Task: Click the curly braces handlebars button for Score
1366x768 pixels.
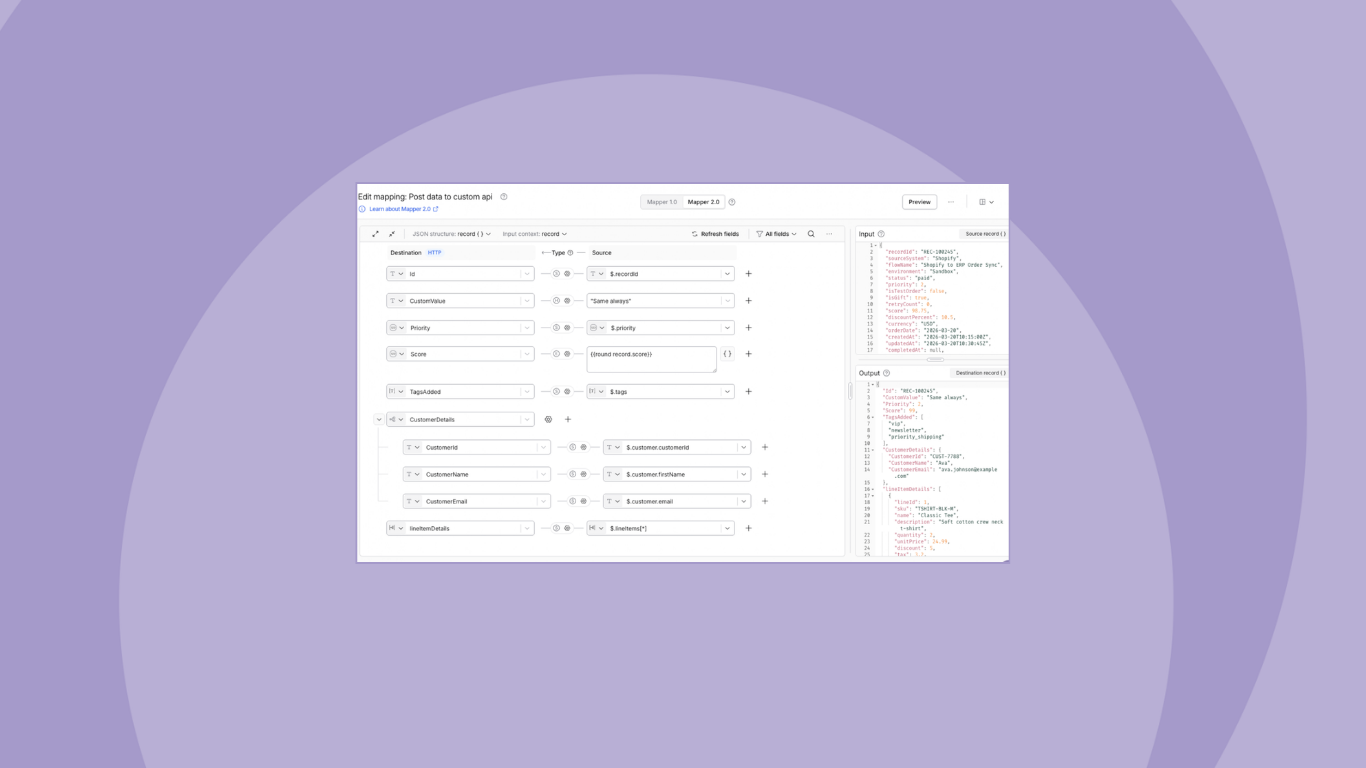Action: pos(727,354)
